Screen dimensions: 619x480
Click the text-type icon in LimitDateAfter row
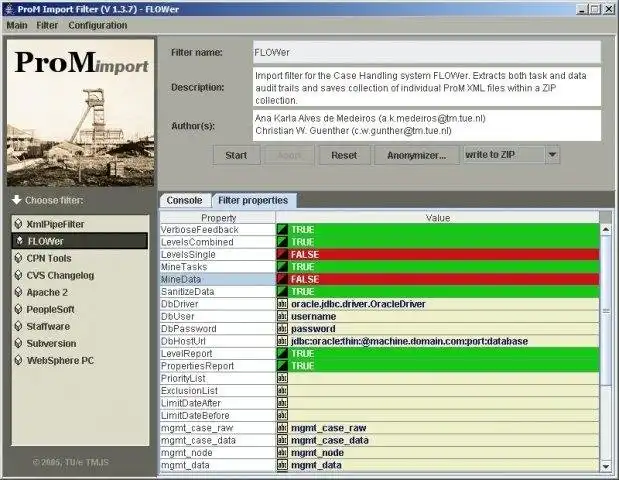(x=282, y=403)
